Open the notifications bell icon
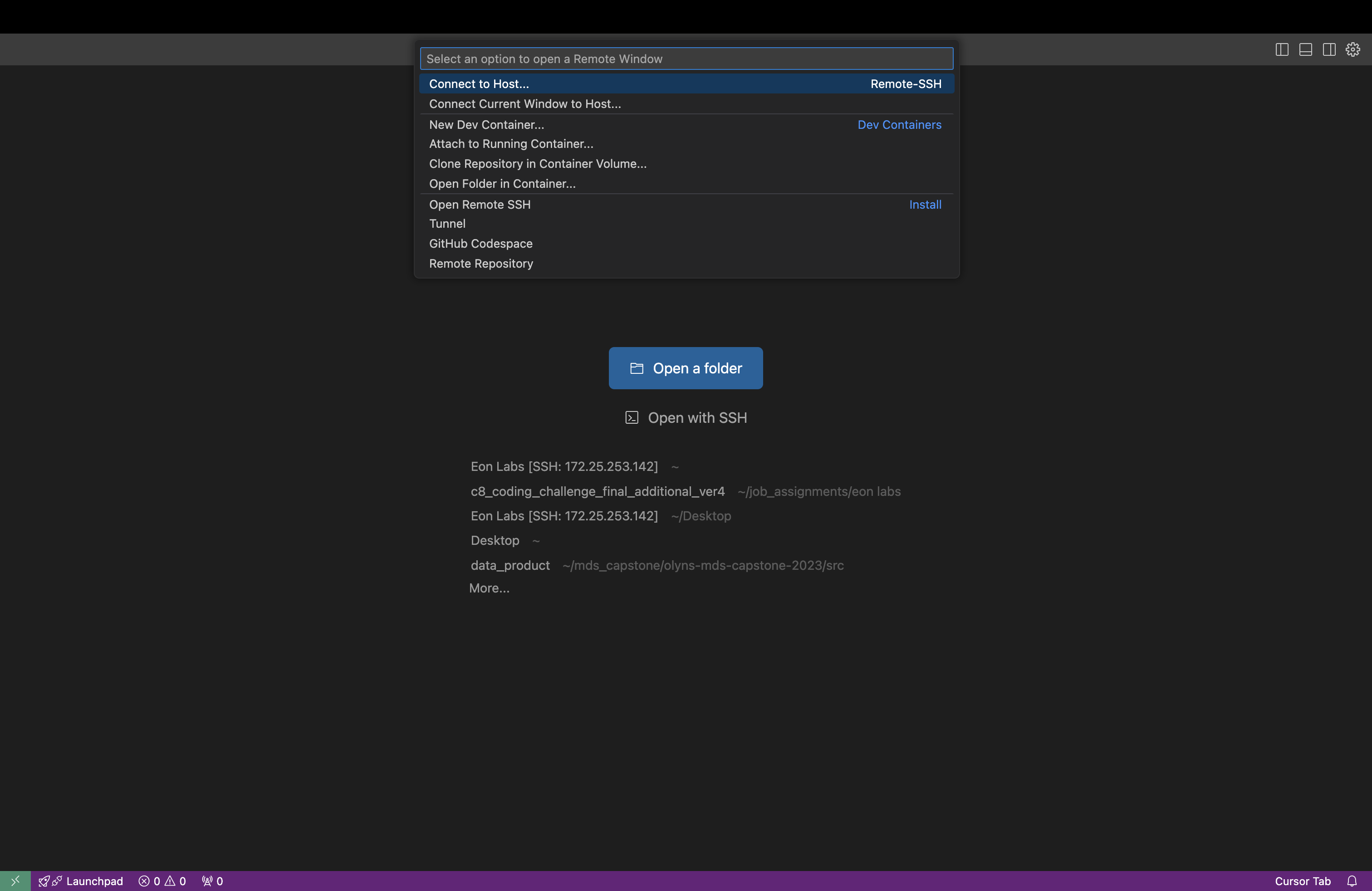The image size is (1372, 891). (1351, 881)
